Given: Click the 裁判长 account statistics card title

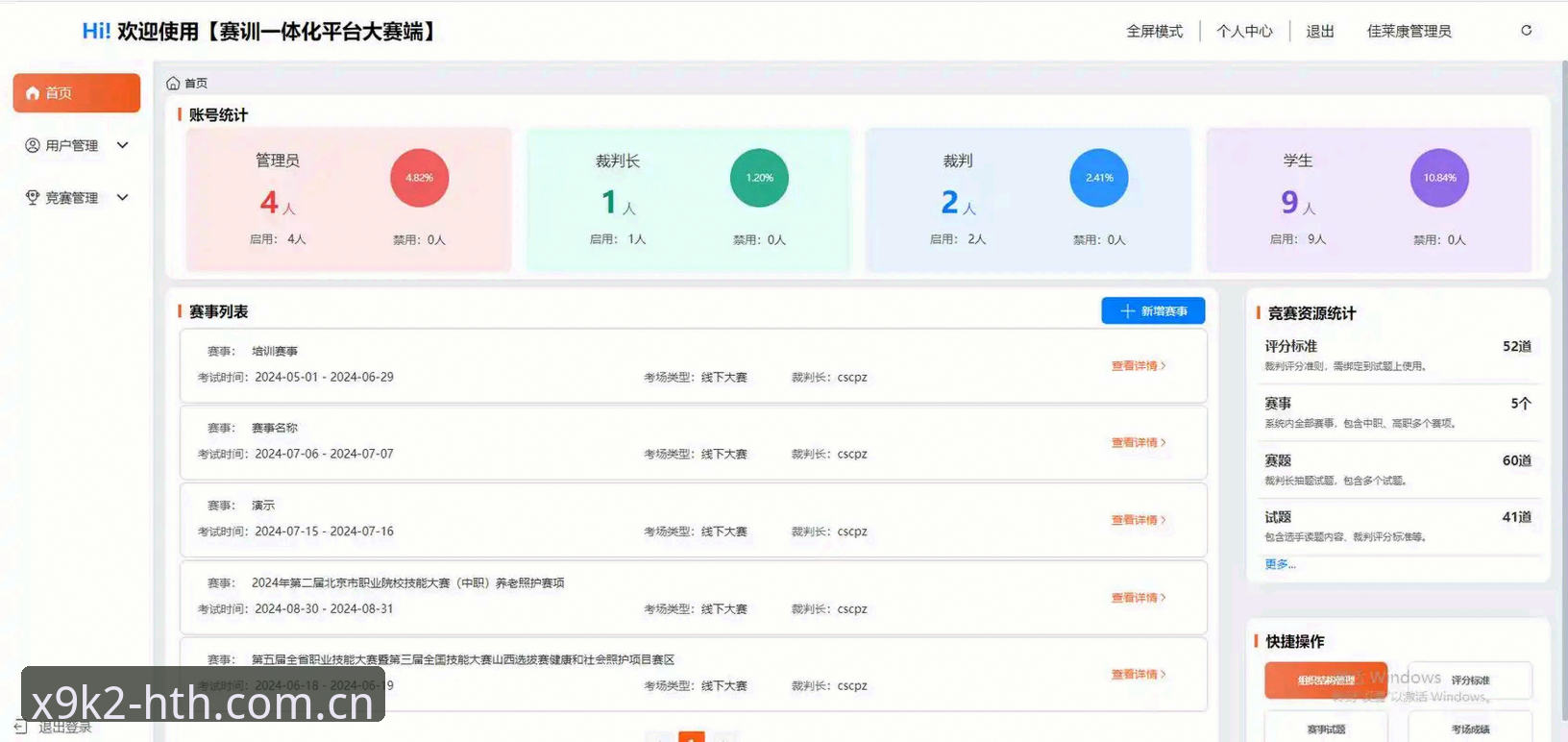Looking at the screenshot, I should (618, 161).
